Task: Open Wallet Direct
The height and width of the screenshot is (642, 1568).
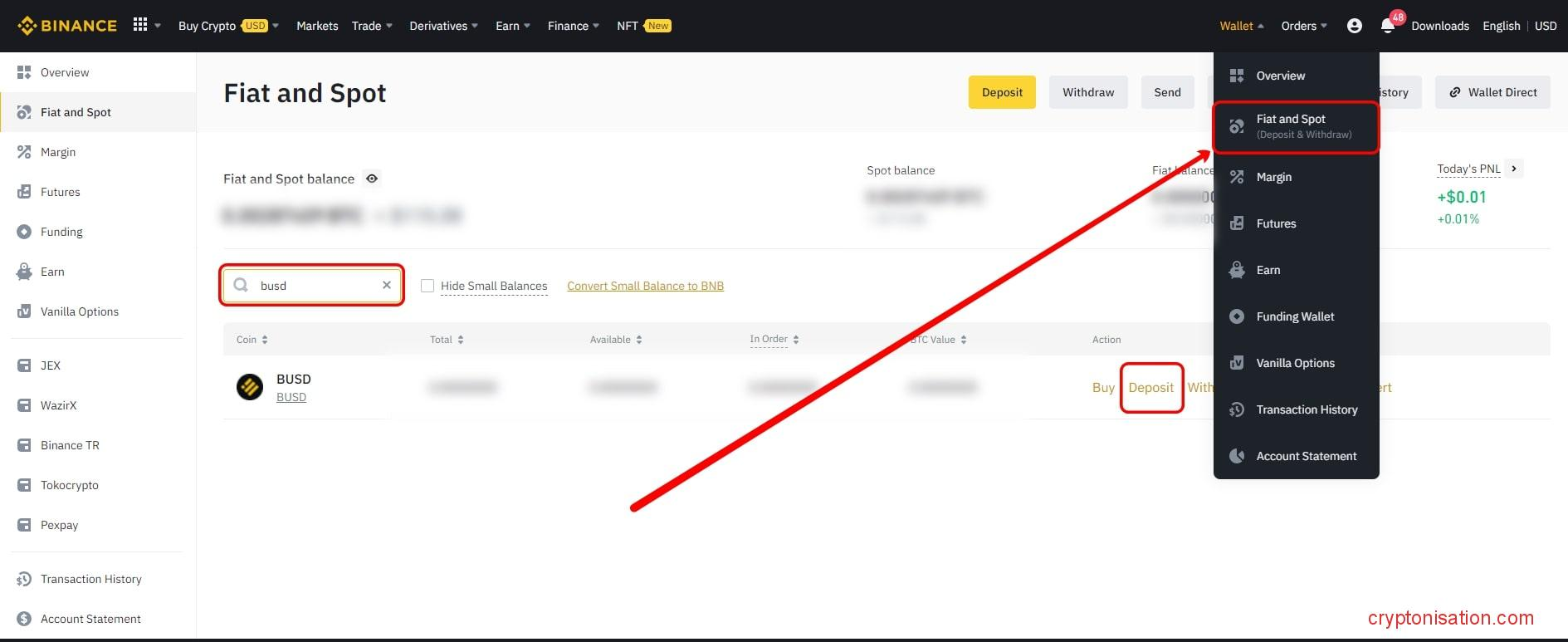Action: coord(1493,92)
